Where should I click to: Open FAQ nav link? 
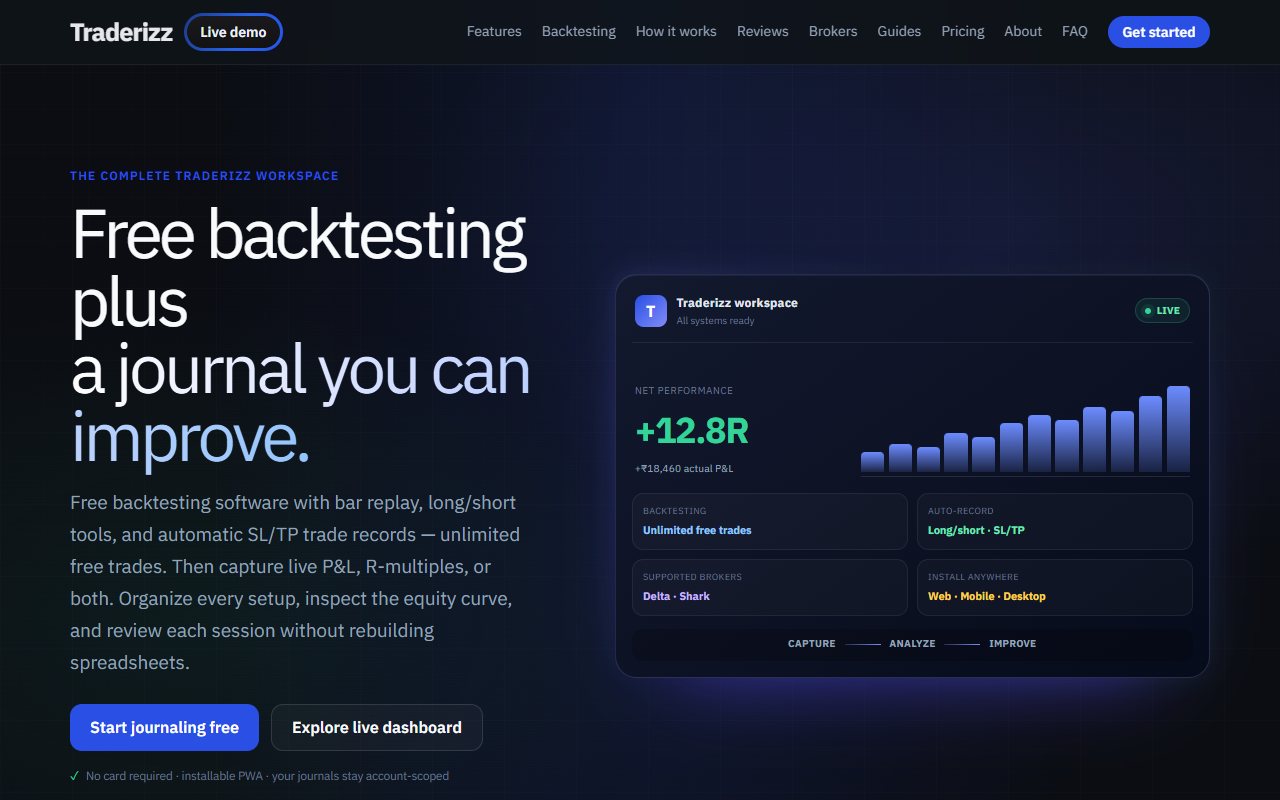pyautogui.click(x=1075, y=32)
